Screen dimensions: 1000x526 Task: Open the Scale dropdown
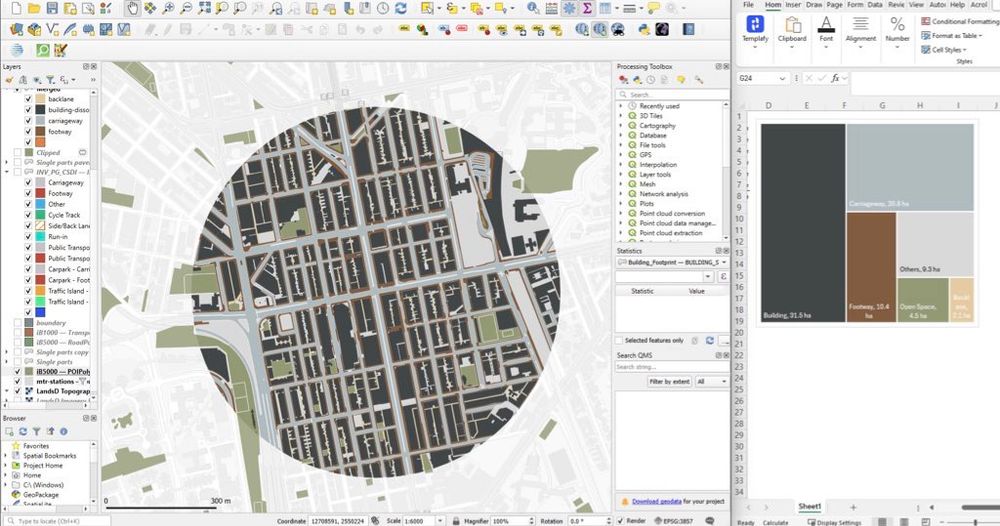click(440, 521)
